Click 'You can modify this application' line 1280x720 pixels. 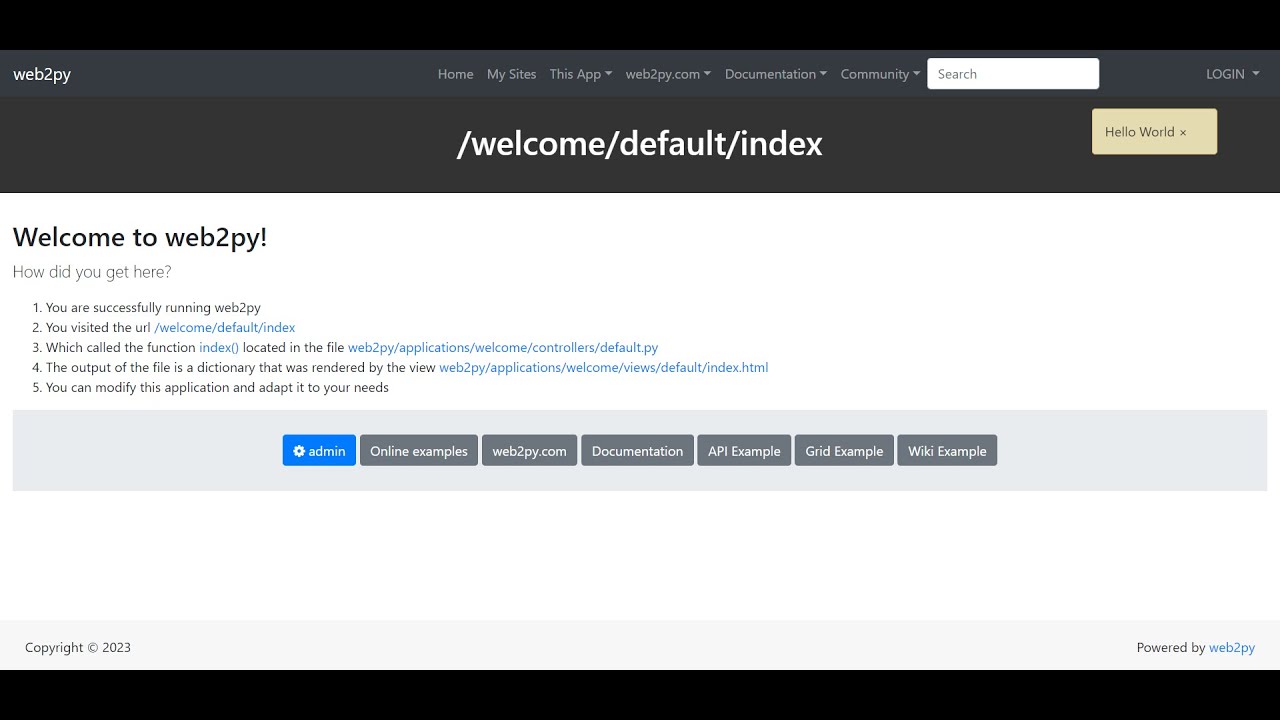(x=217, y=388)
